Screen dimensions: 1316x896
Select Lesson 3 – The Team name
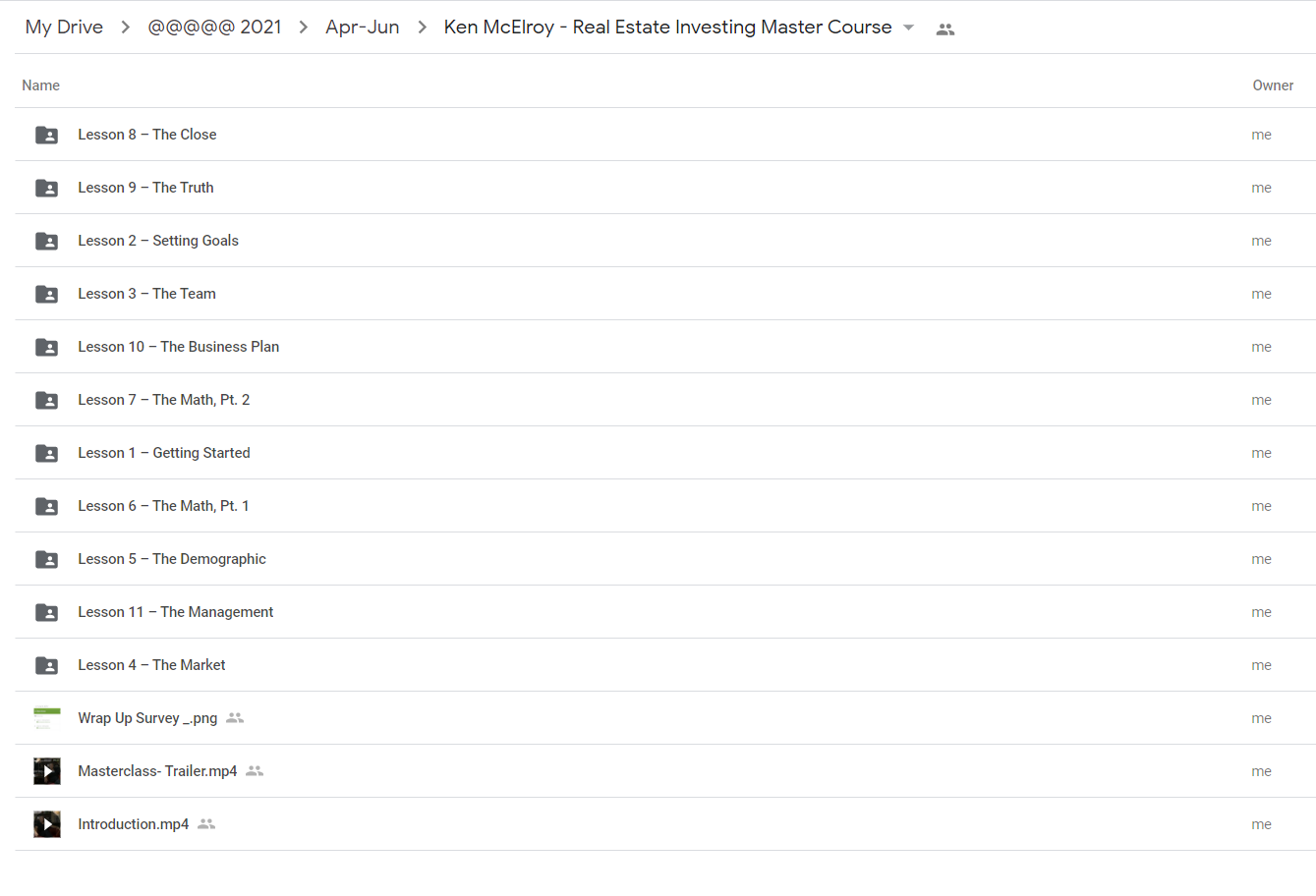coord(146,294)
